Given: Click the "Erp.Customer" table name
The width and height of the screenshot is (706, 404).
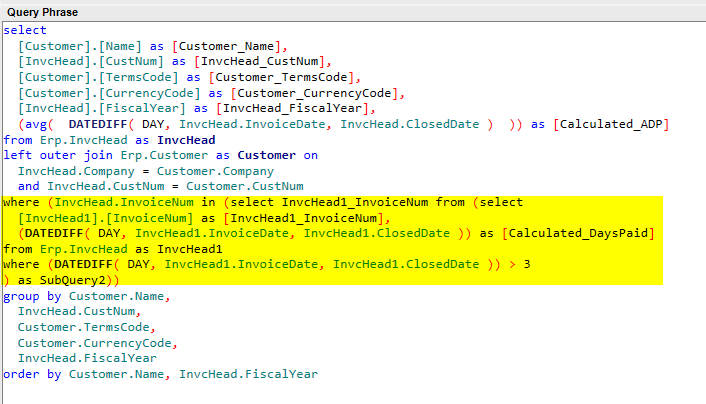Looking at the screenshot, I should coord(164,155).
